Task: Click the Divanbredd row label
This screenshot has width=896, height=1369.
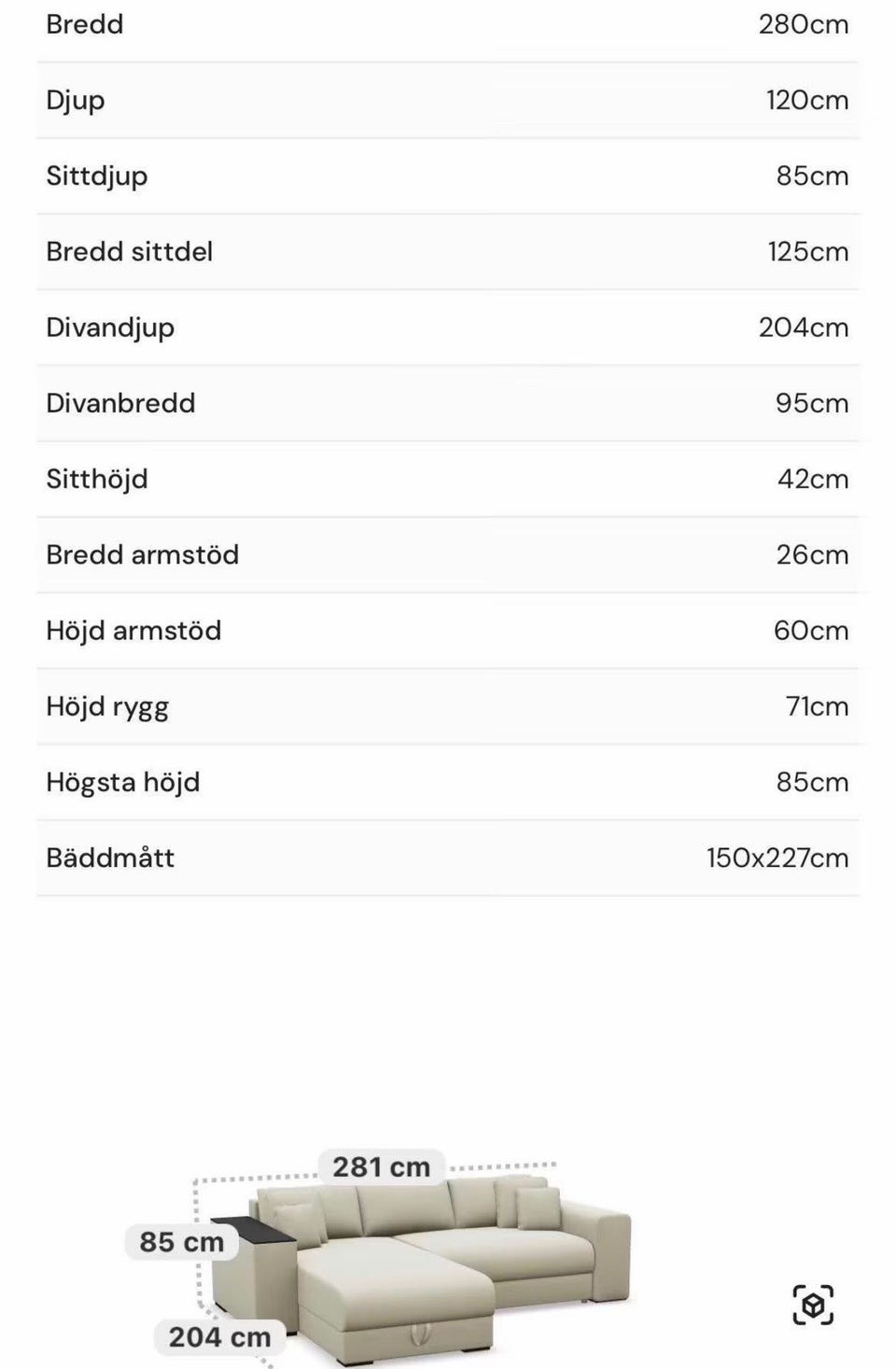Action: tap(120, 403)
